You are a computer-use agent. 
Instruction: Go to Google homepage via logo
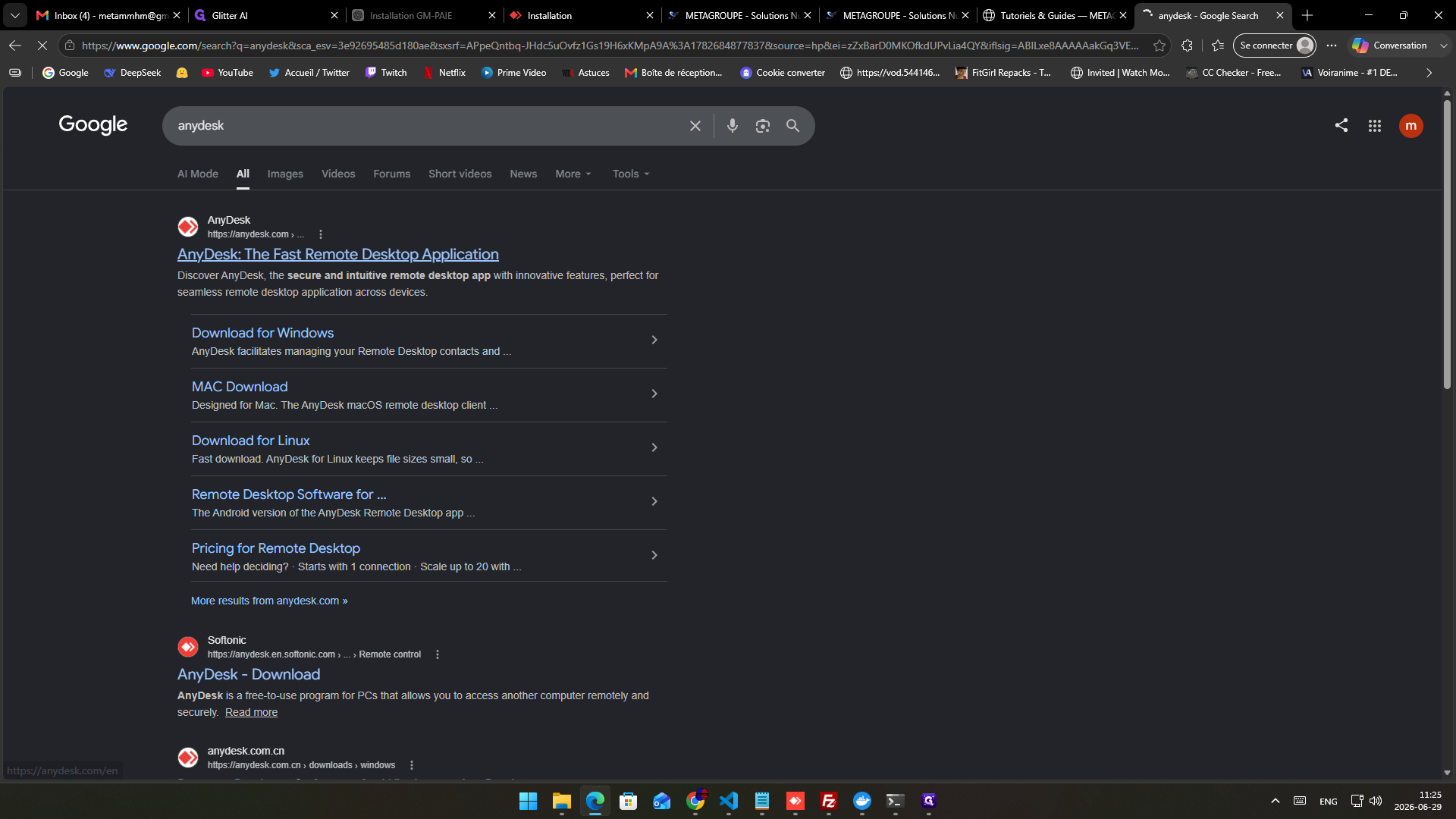point(93,124)
